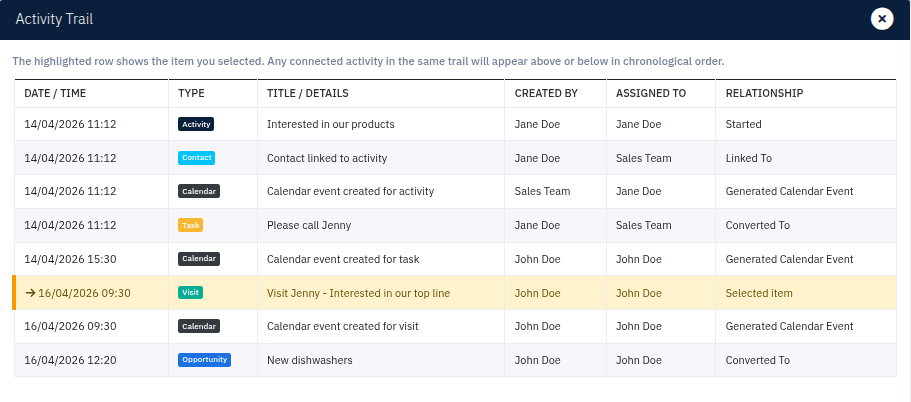This screenshot has height=402, width=911.
Task: Click the Visit type badge
Action: pyautogui.click(x=191, y=293)
